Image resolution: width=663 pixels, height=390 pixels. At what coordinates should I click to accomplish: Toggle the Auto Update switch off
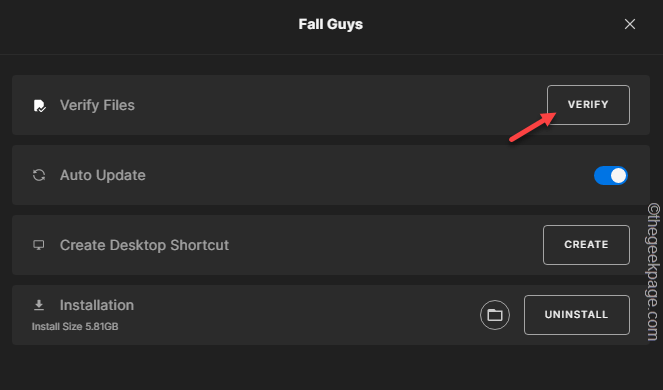[x=611, y=176]
